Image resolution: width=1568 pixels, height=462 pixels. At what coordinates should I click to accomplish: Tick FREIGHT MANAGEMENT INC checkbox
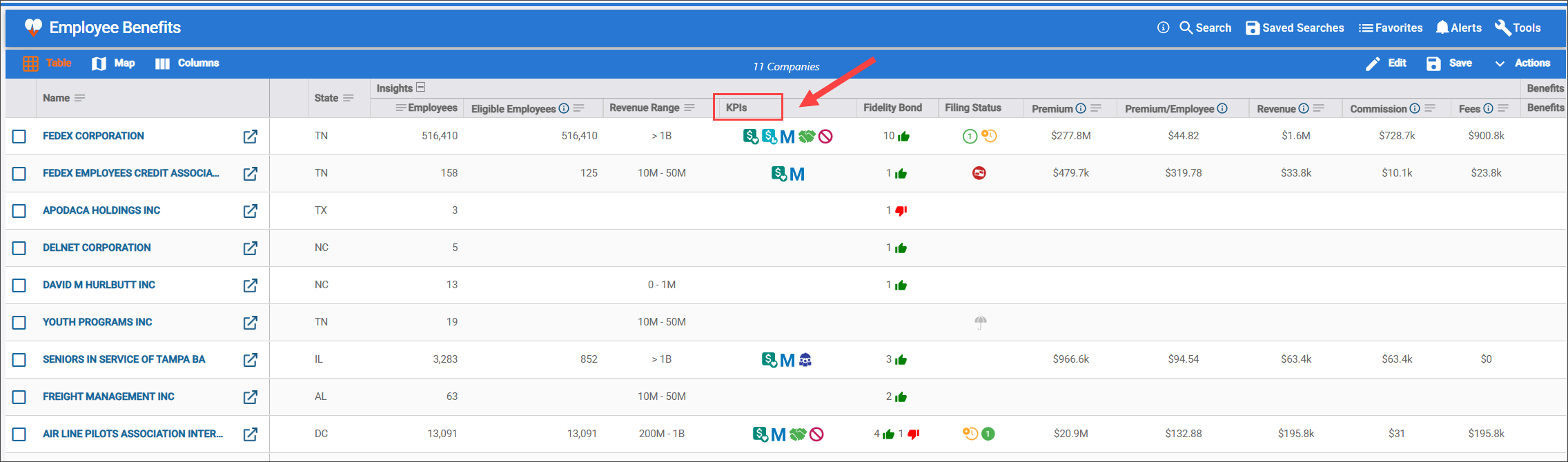19,397
